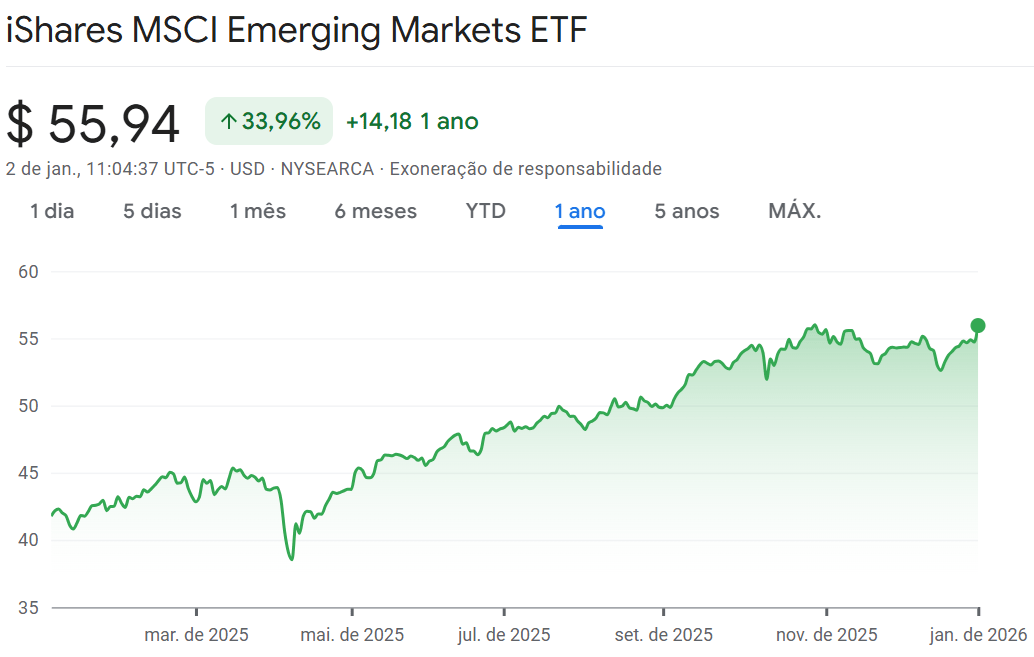Click the iShares MSCI Emerging Markets ETF title
This screenshot has width=1034, height=657.
click(296, 30)
